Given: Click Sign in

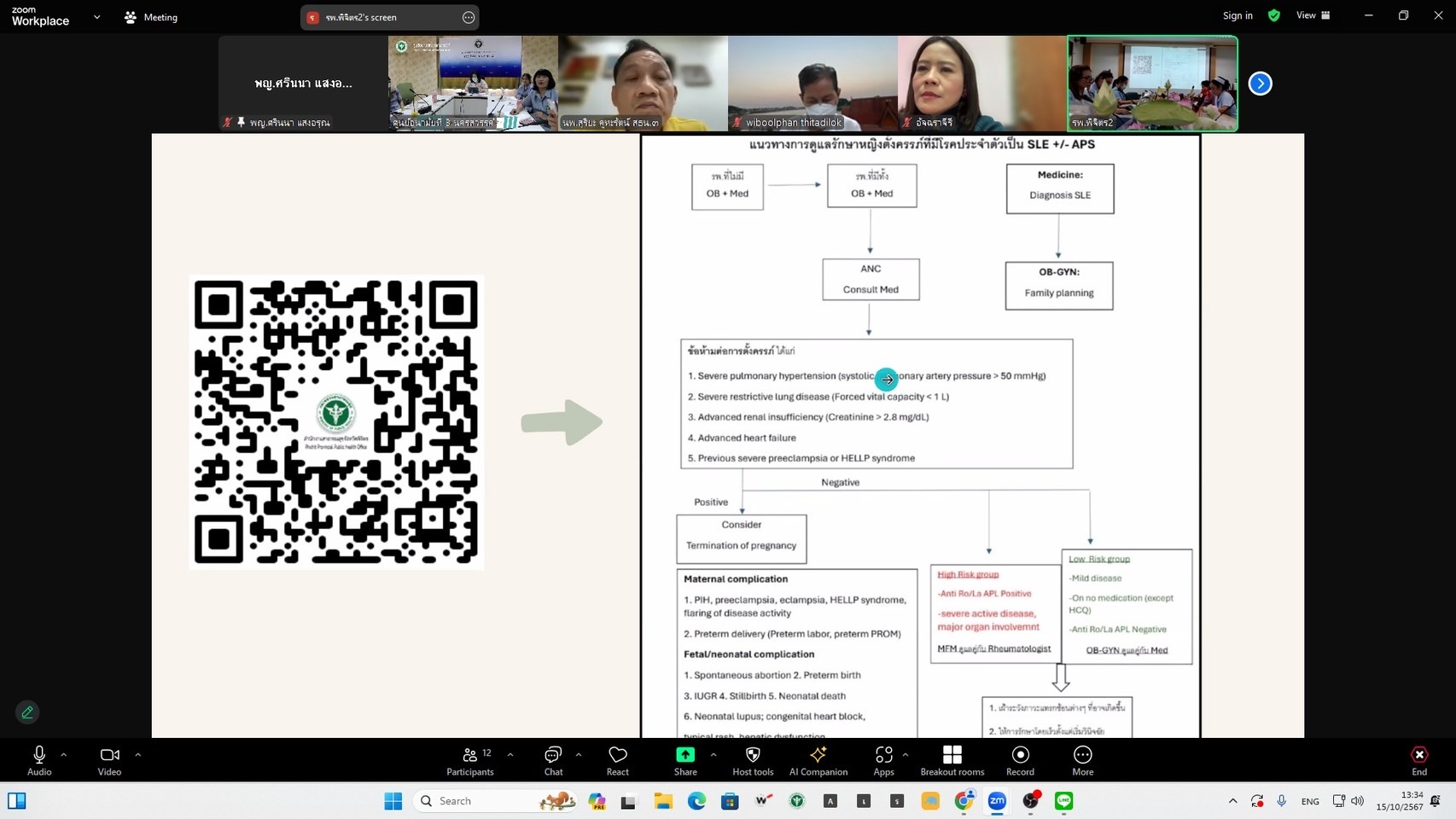Looking at the screenshot, I should click(1238, 15).
